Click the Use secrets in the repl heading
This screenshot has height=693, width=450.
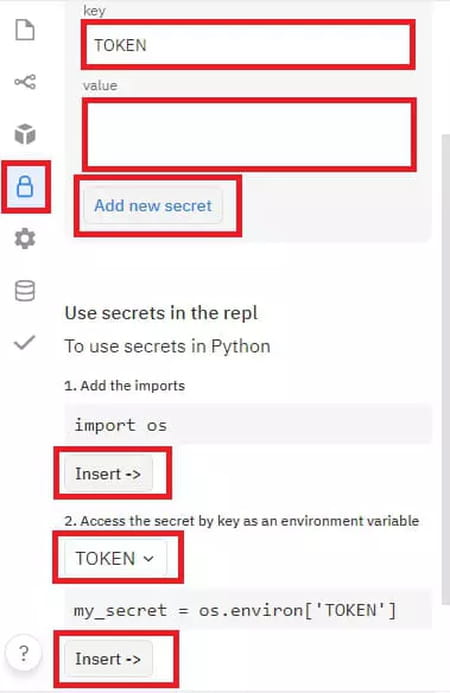[161, 313]
